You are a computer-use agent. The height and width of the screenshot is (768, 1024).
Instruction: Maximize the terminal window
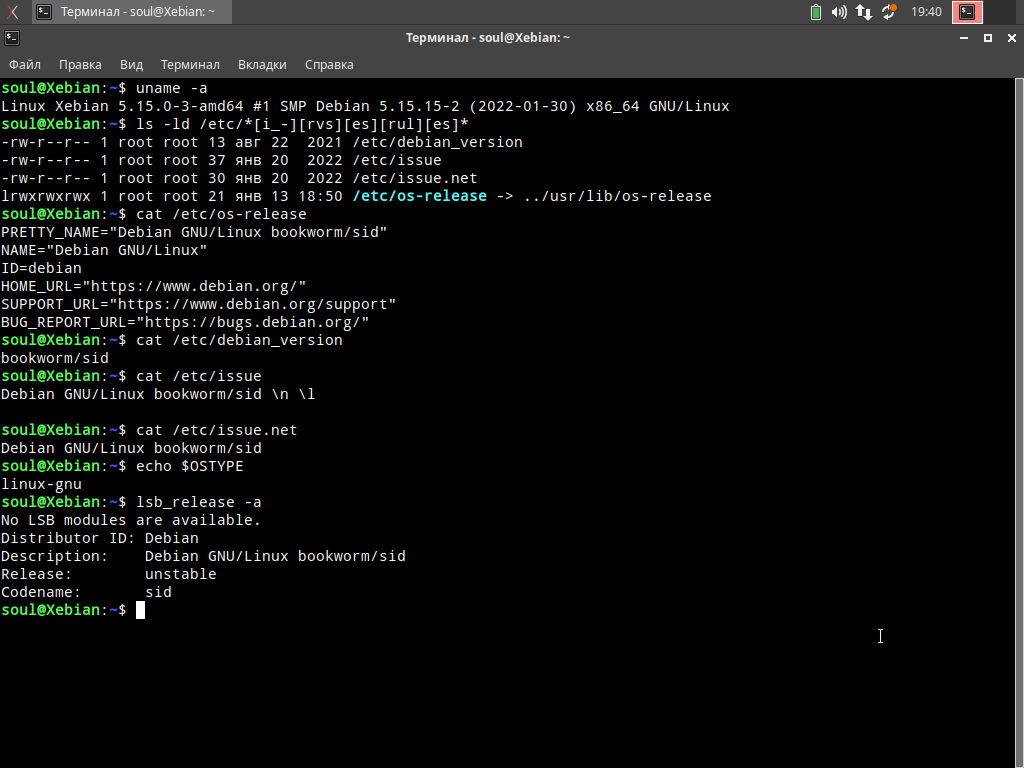coord(988,38)
